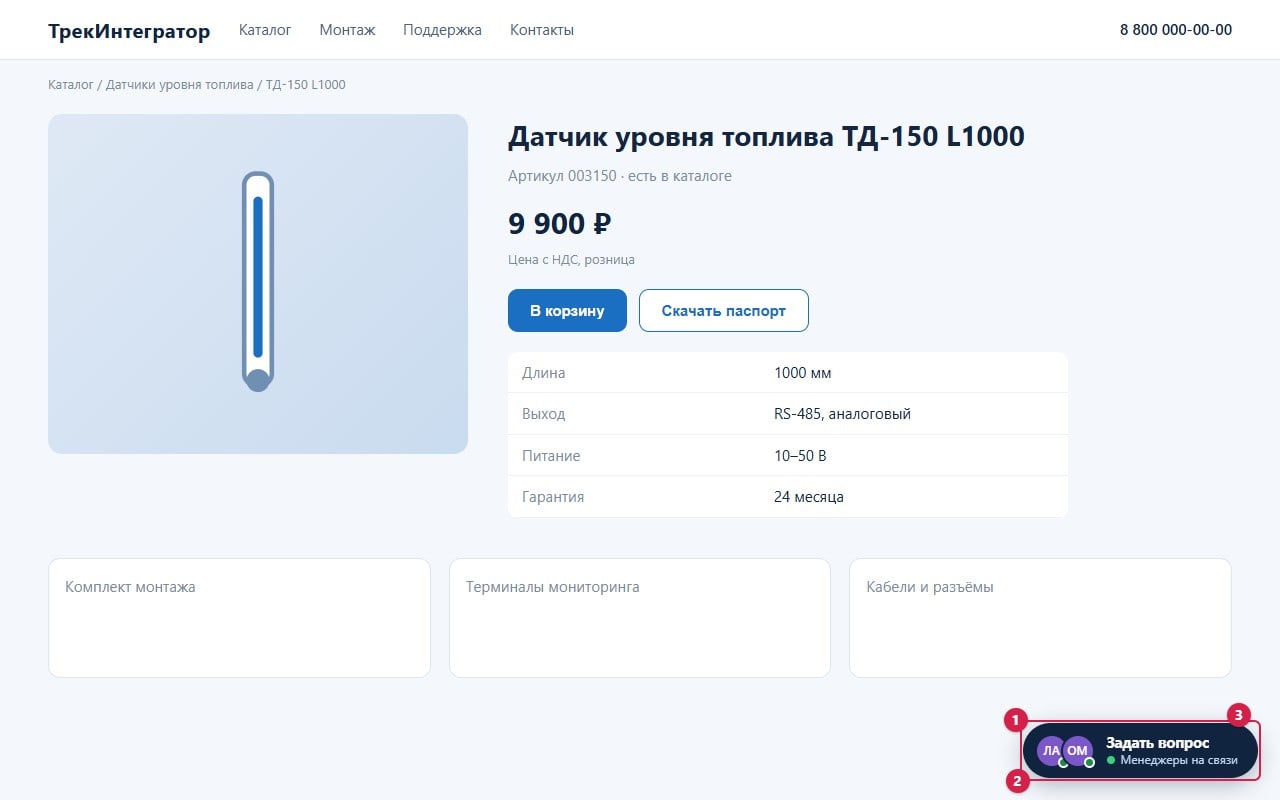Screen dimensions: 1280x800
Task: Call the number 8 800 000-00-00
Action: 1176,30
